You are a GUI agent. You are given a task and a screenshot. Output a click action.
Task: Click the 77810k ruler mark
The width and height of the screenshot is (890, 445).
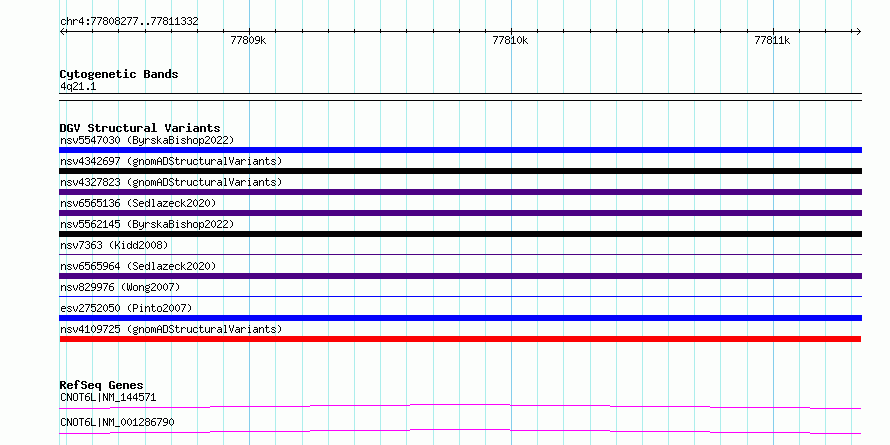[x=510, y=40]
